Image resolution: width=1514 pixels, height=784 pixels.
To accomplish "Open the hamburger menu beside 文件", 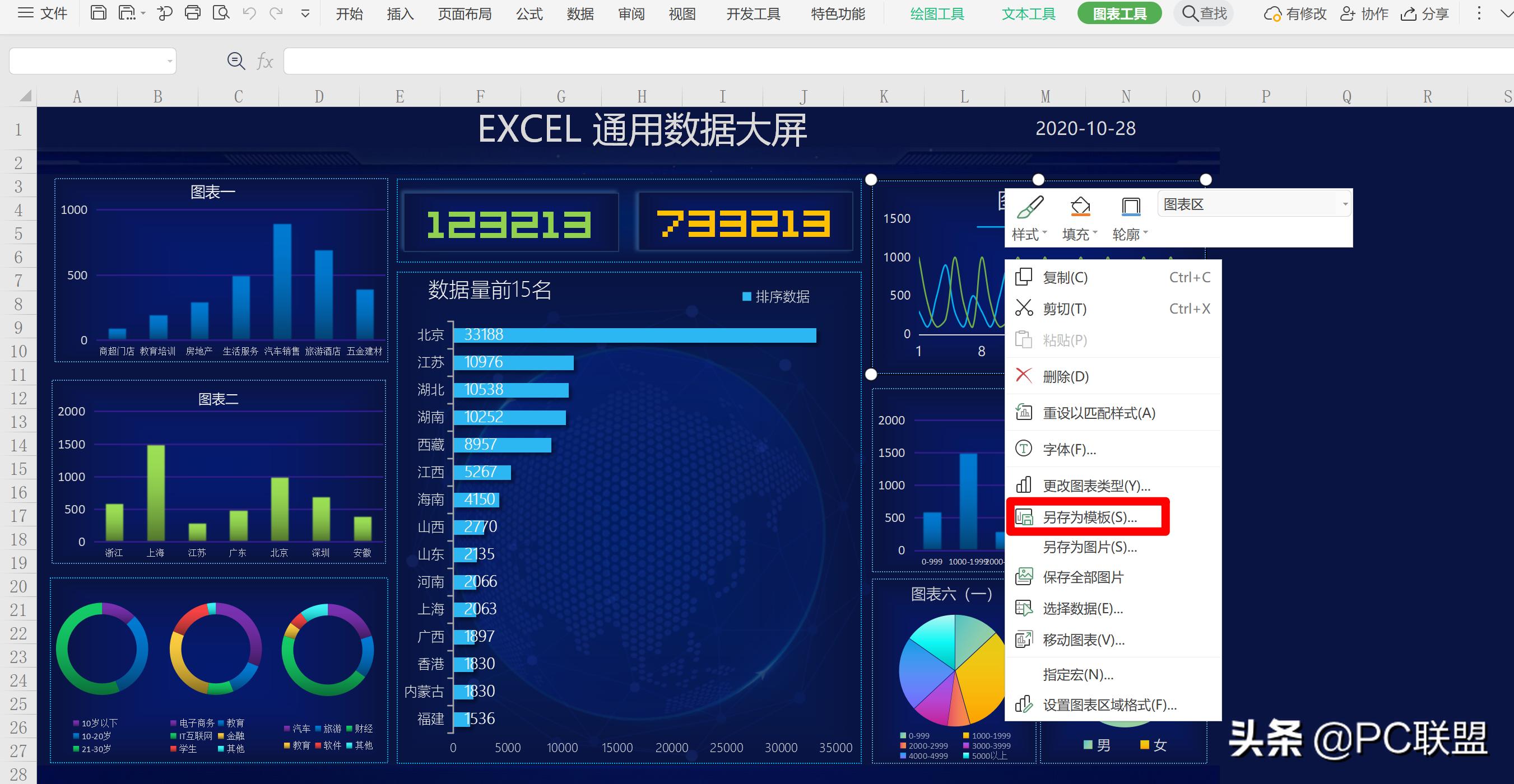I will 25,12.
